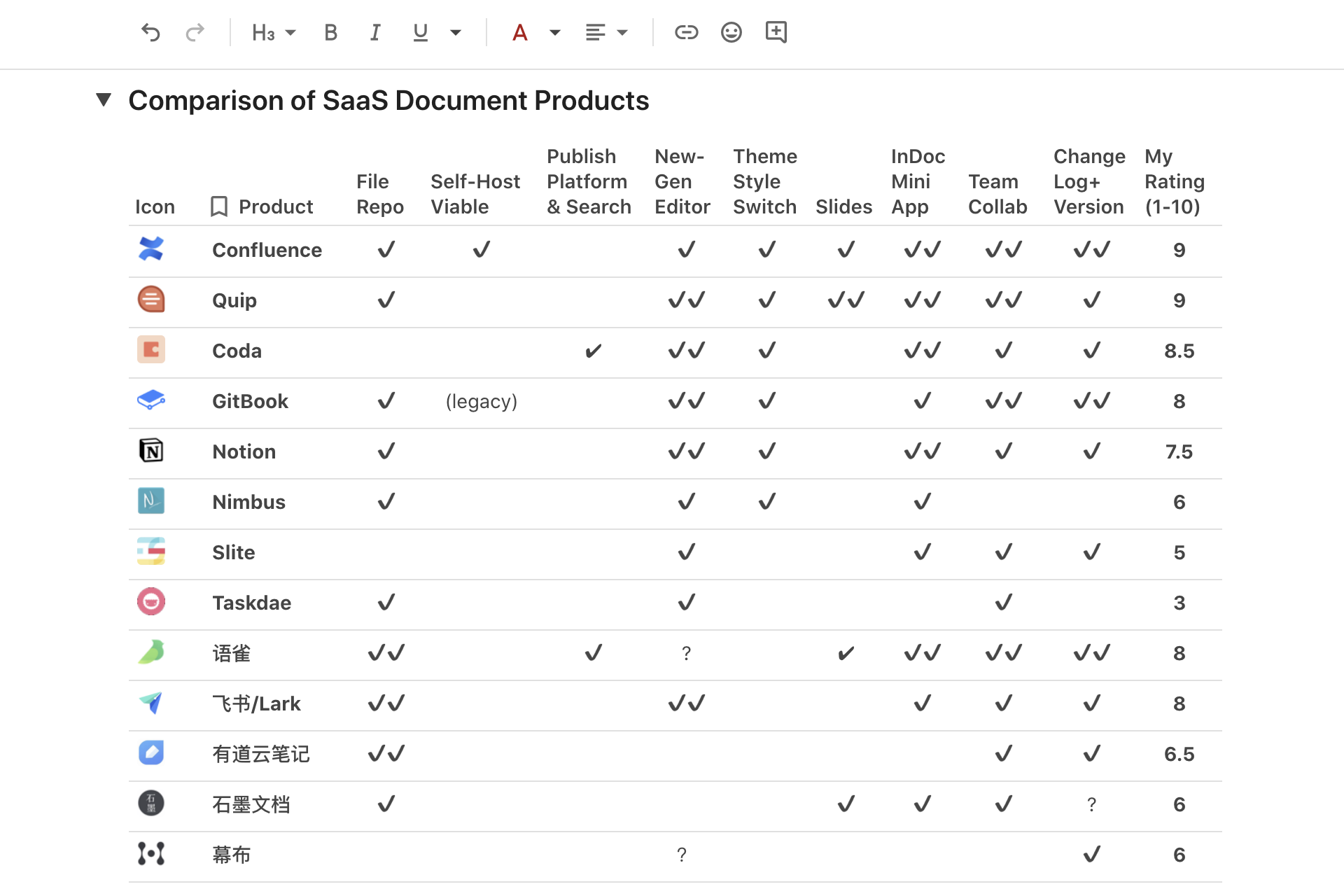Open more text style options after underline
This screenshot has width=1344, height=896.
[x=456, y=32]
